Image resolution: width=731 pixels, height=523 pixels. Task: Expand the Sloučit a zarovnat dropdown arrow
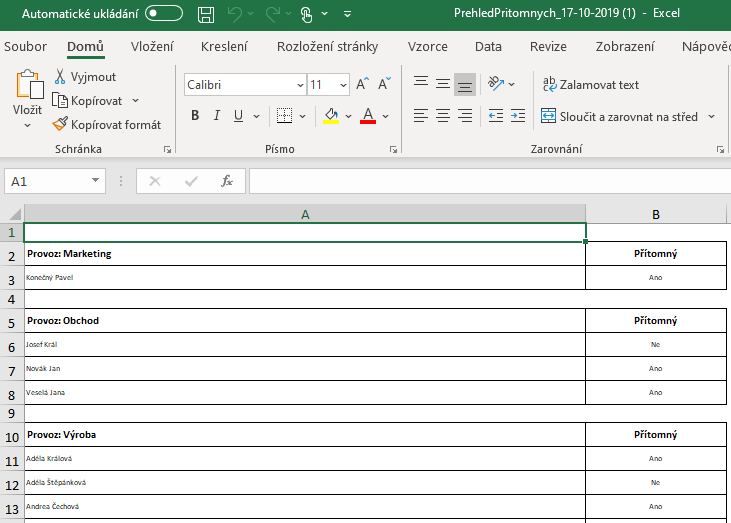[x=711, y=116]
